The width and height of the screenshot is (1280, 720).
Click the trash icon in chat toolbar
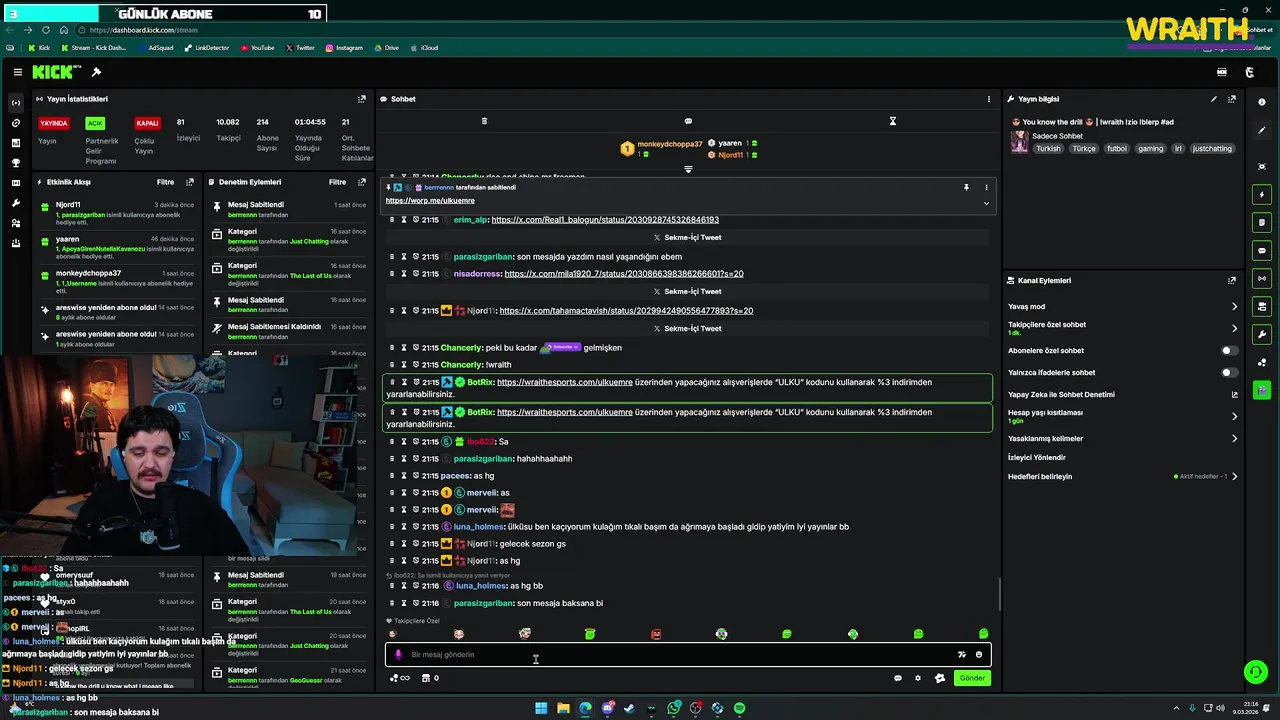[x=484, y=121]
